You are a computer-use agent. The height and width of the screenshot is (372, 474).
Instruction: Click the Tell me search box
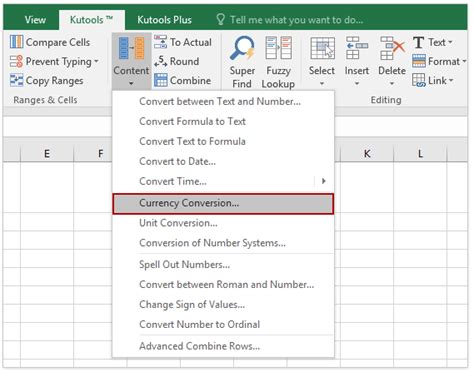289,20
